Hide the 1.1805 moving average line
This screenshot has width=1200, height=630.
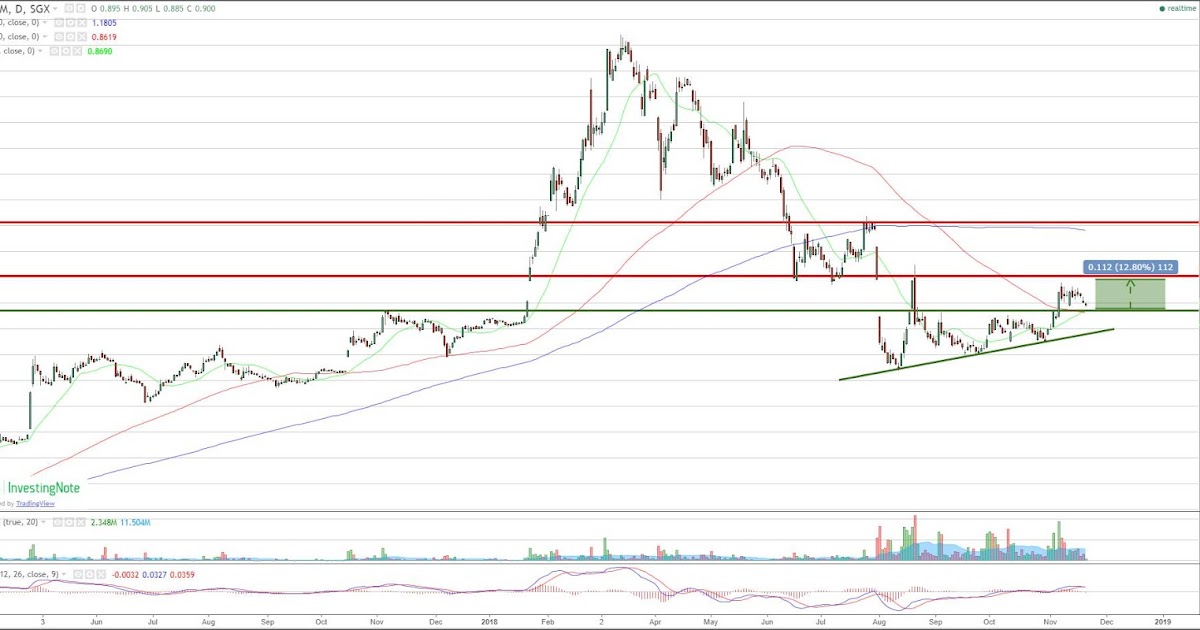(58, 23)
